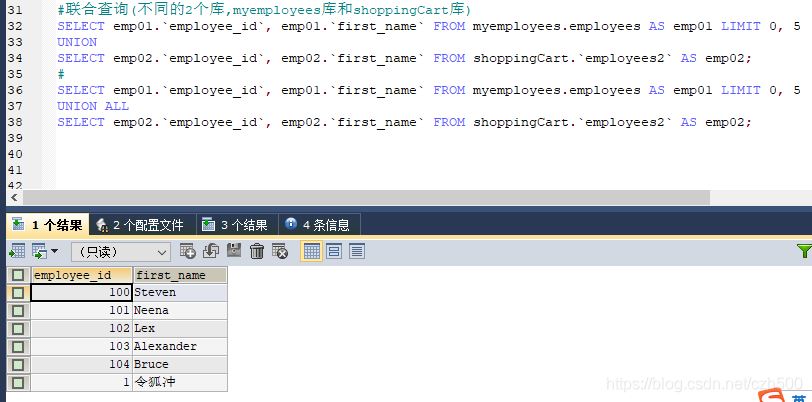Expand the 只读 (read-only) dropdown
The height and width of the screenshot is (402, 812).
[x=120, y=252]
